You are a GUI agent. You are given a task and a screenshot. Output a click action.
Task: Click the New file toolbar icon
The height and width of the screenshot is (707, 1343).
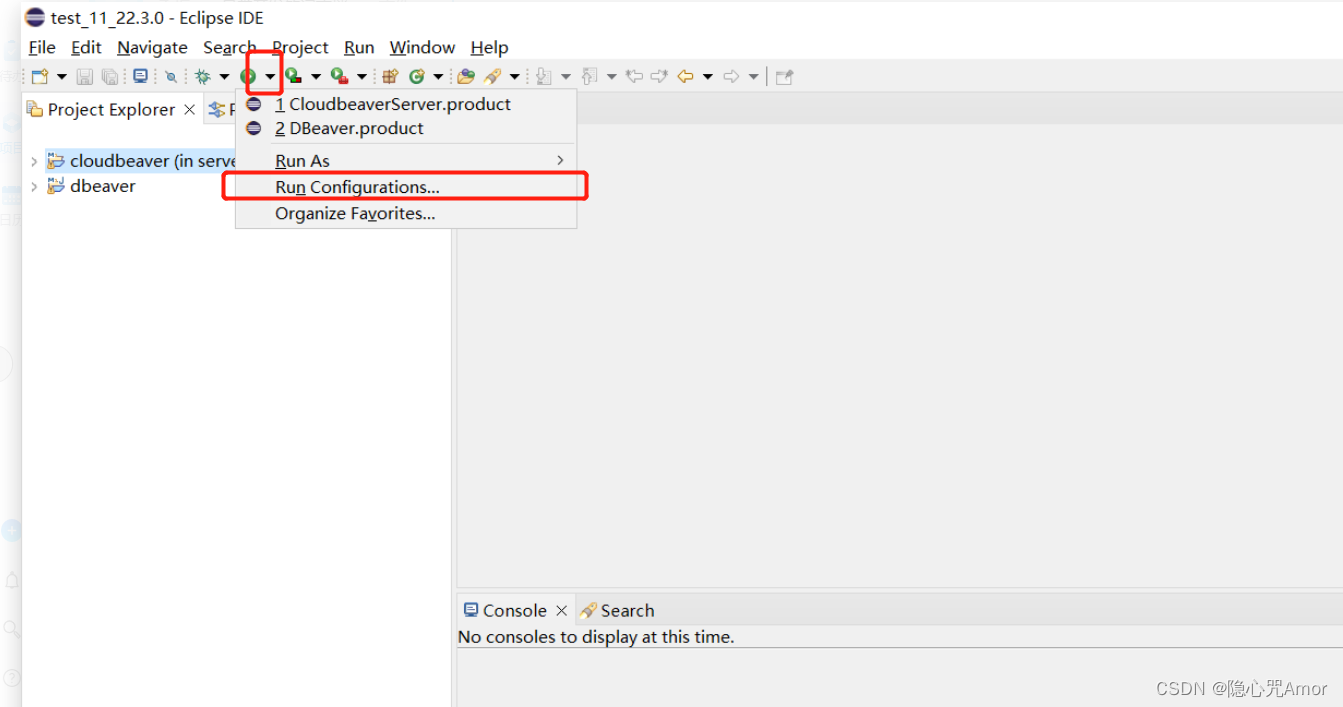[40, 76]
